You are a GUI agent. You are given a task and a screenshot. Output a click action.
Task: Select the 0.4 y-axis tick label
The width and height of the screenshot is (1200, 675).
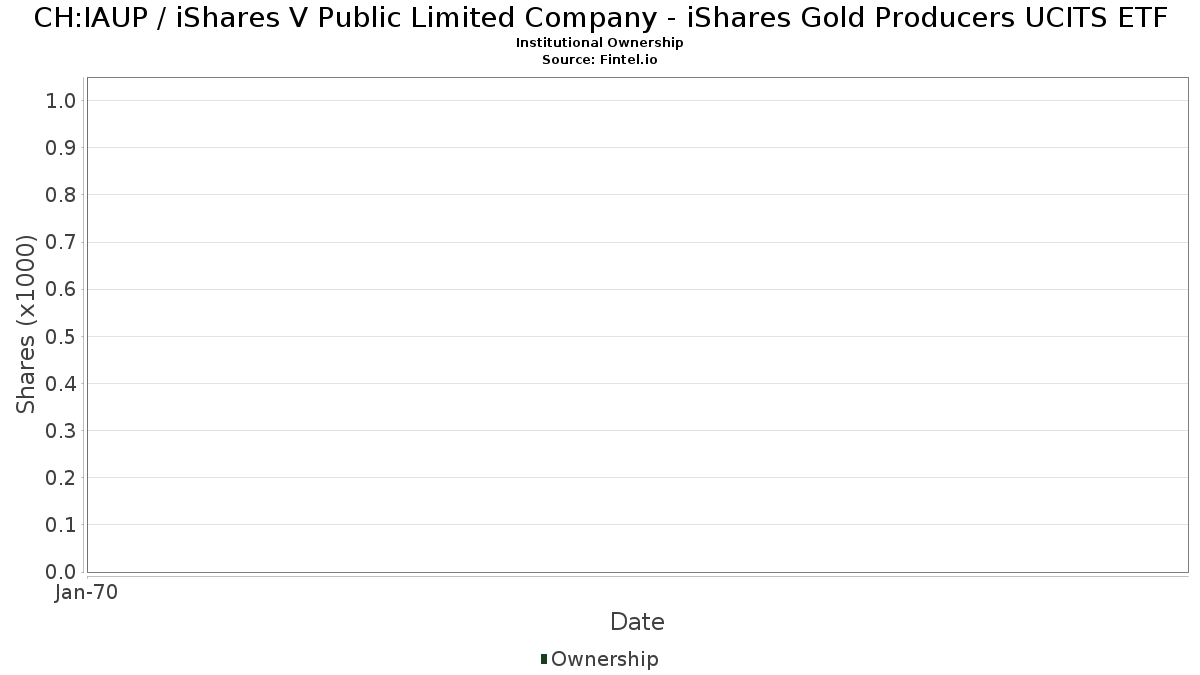[x=60, y=383]
